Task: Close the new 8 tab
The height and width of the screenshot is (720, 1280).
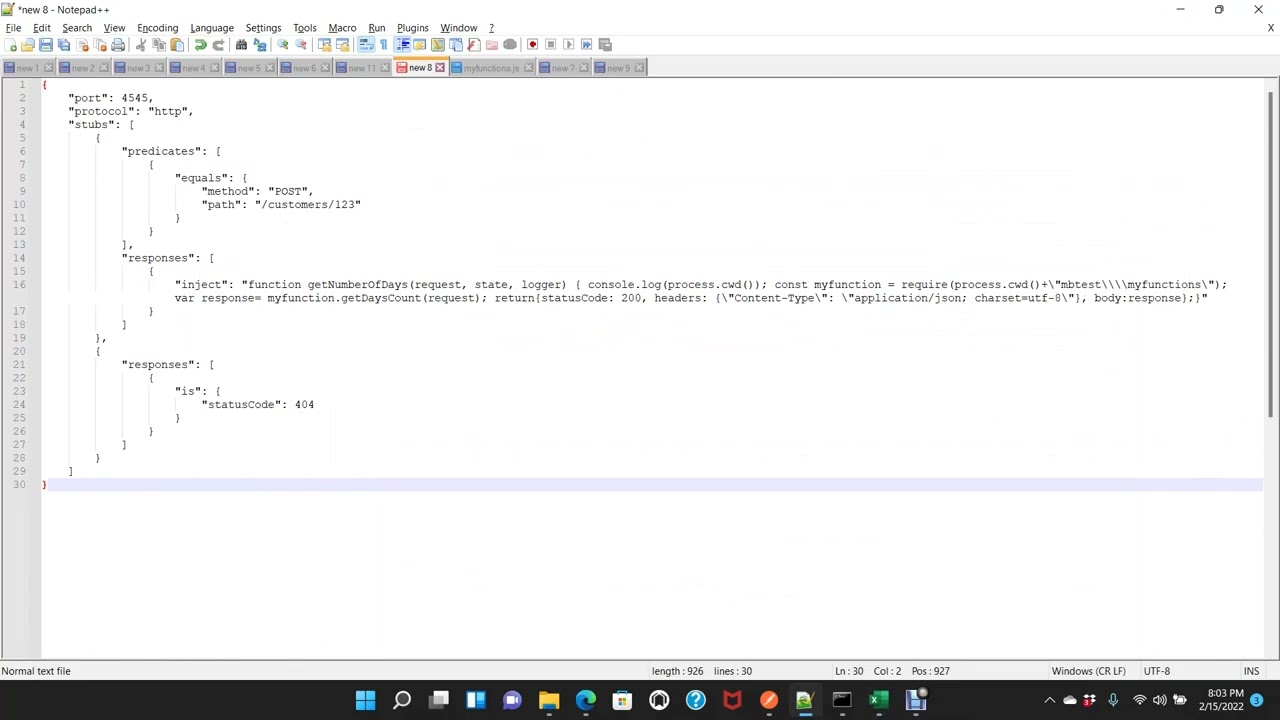Action: point(439,68)
